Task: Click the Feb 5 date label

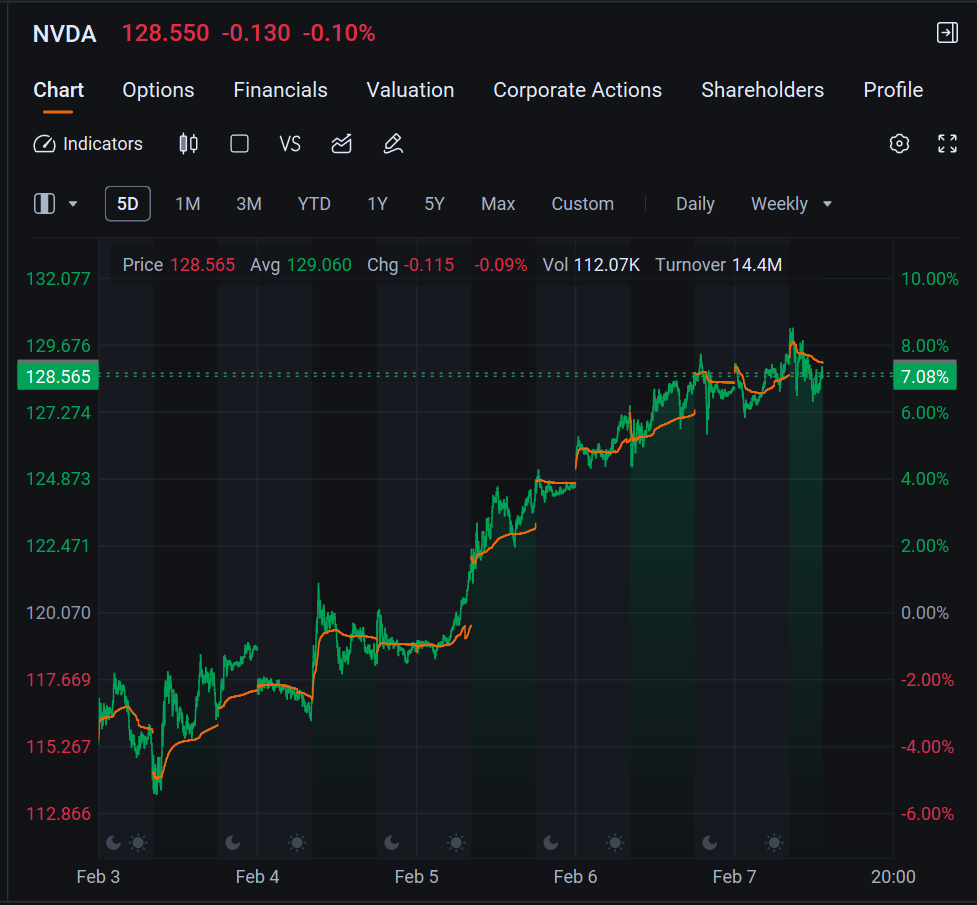Action: click(x=416, y=877)
